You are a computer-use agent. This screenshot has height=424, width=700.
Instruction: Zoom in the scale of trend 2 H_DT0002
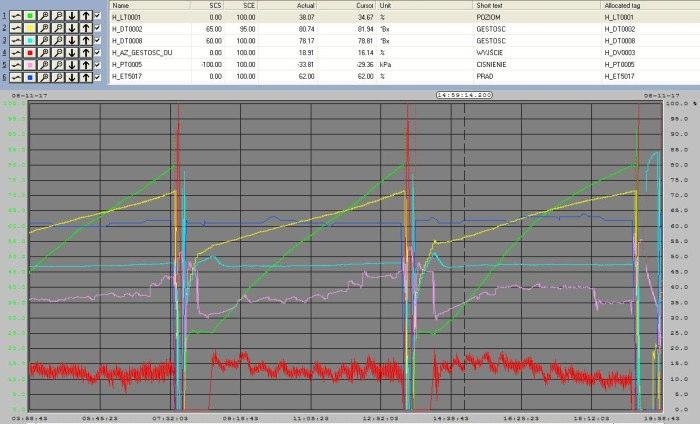coord(44,28)
